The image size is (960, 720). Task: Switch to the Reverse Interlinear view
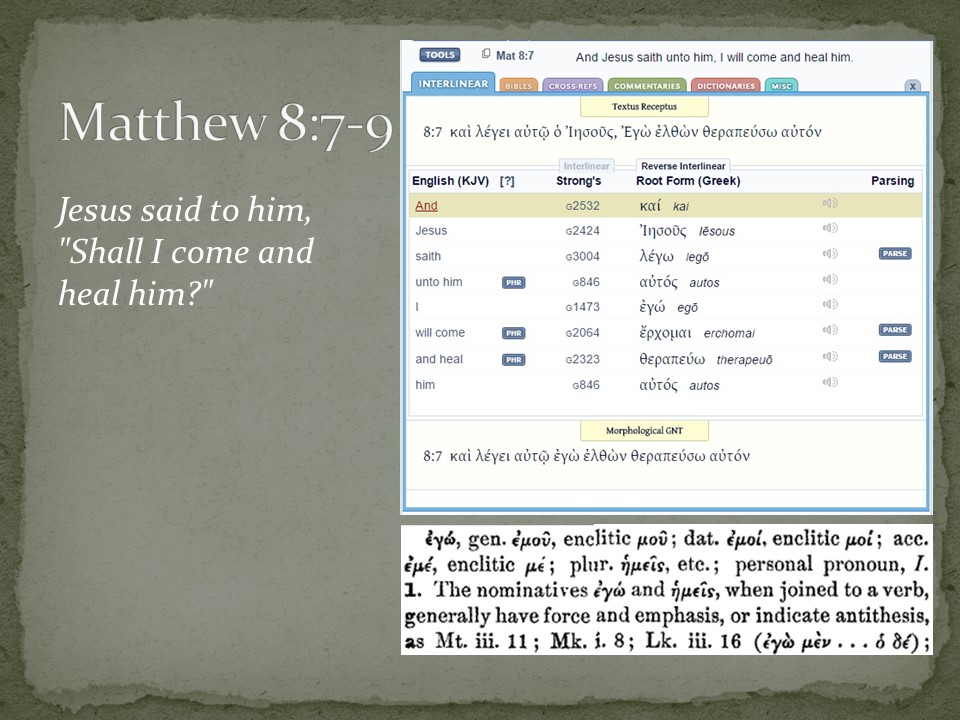tap(684, 166)
